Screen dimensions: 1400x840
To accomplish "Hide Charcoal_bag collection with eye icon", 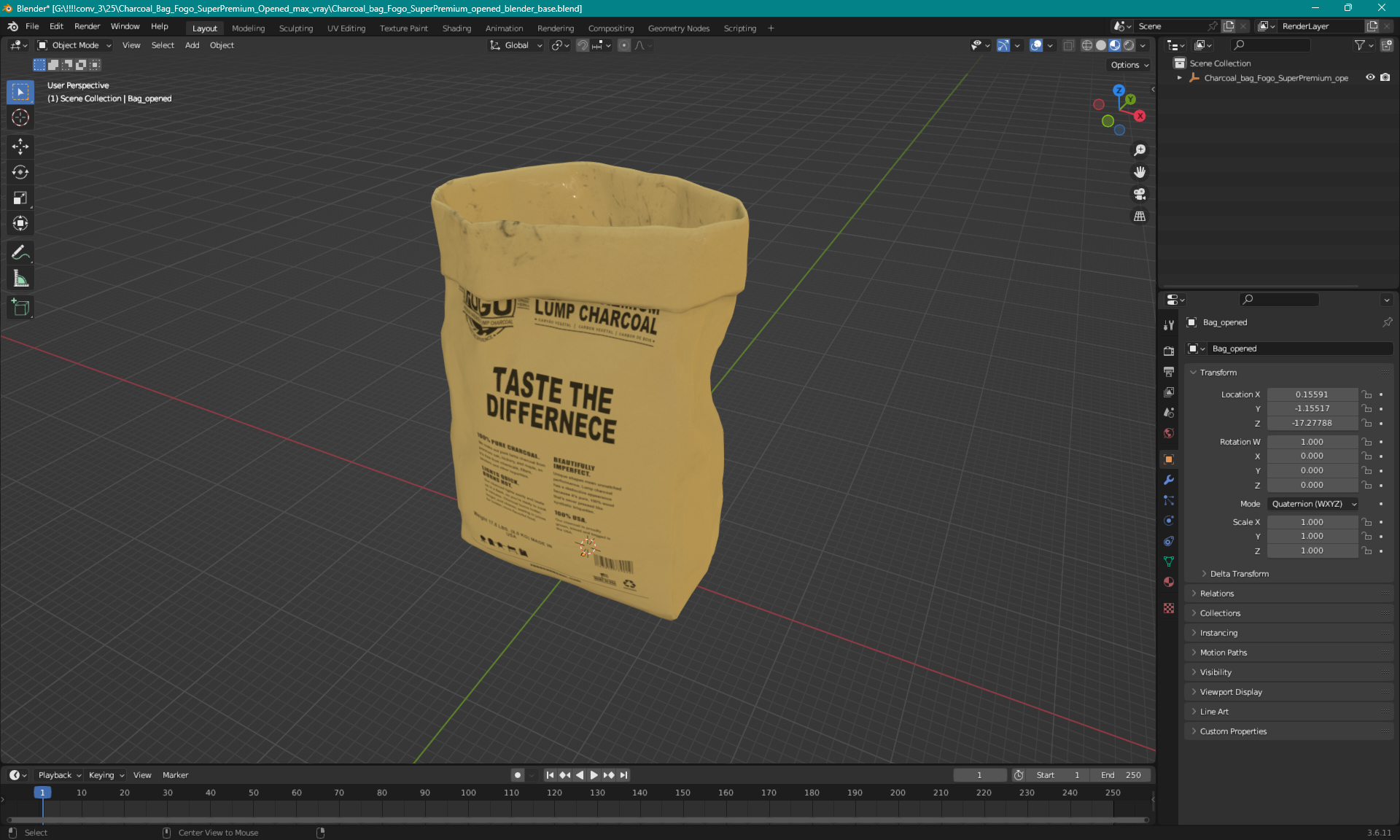I will pos(1370,77).
